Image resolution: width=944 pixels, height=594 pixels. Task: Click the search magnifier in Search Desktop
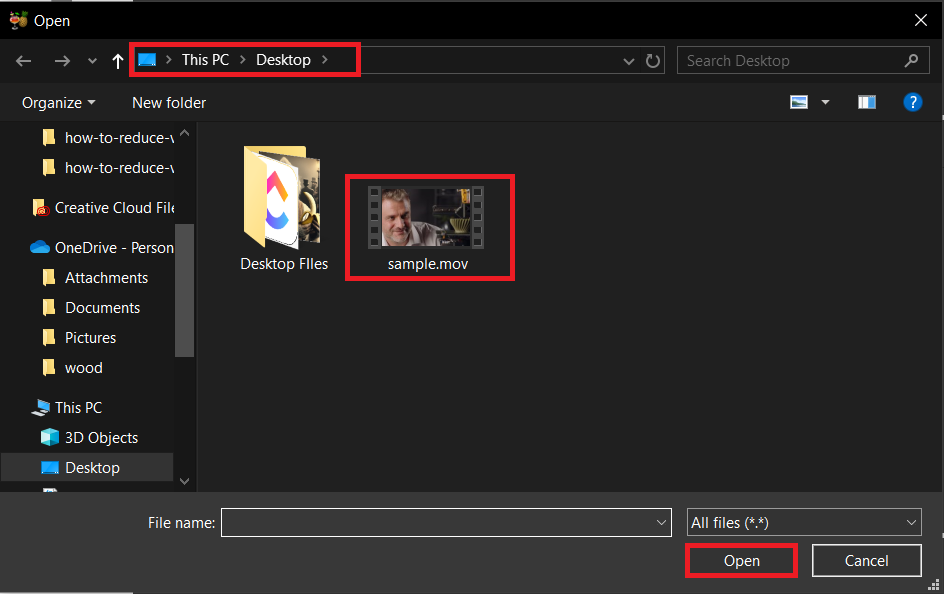[x=911, y=60]
